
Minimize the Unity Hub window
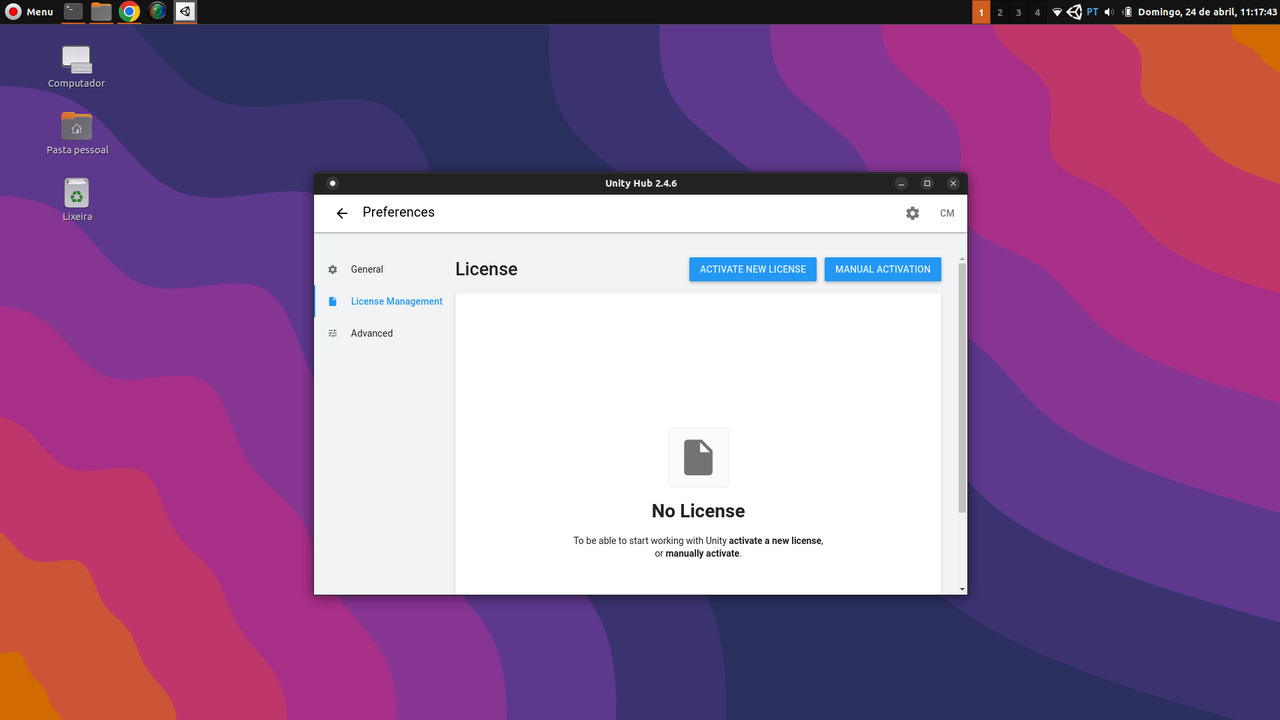[x=901, y=183]
